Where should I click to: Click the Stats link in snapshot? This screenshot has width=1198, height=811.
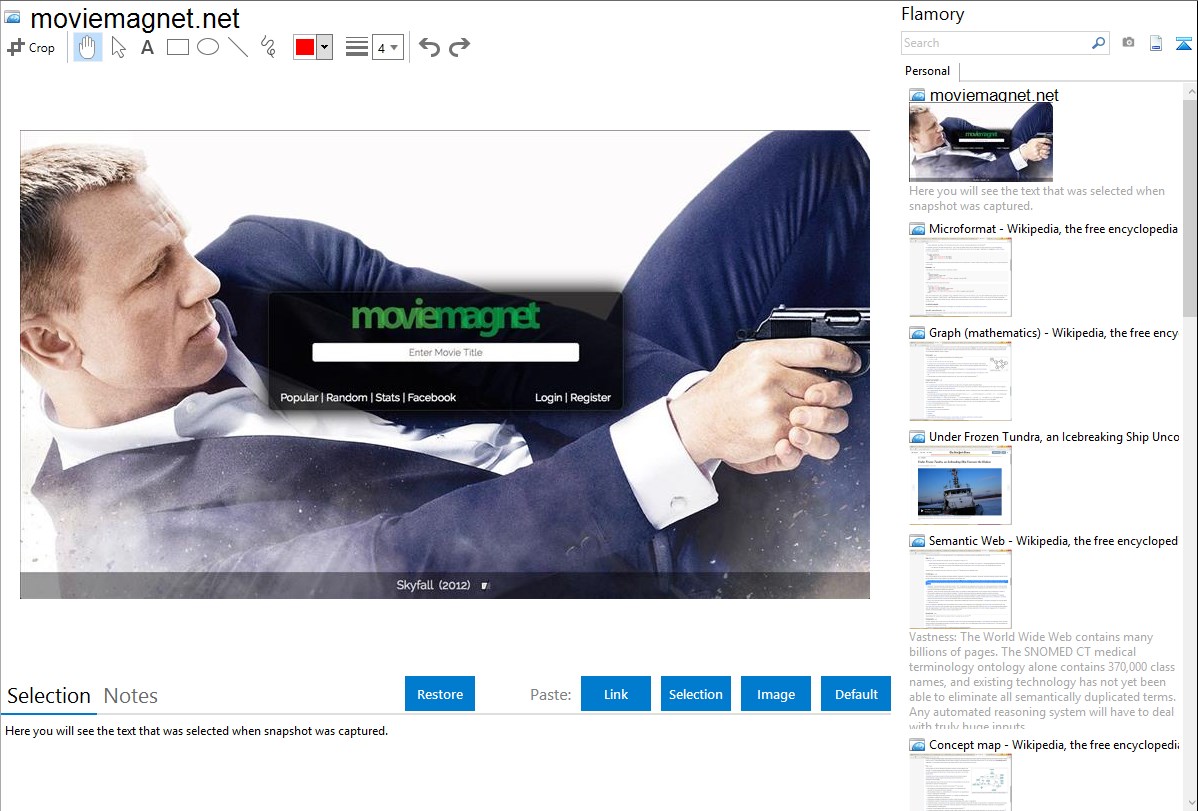pos(387,397)
